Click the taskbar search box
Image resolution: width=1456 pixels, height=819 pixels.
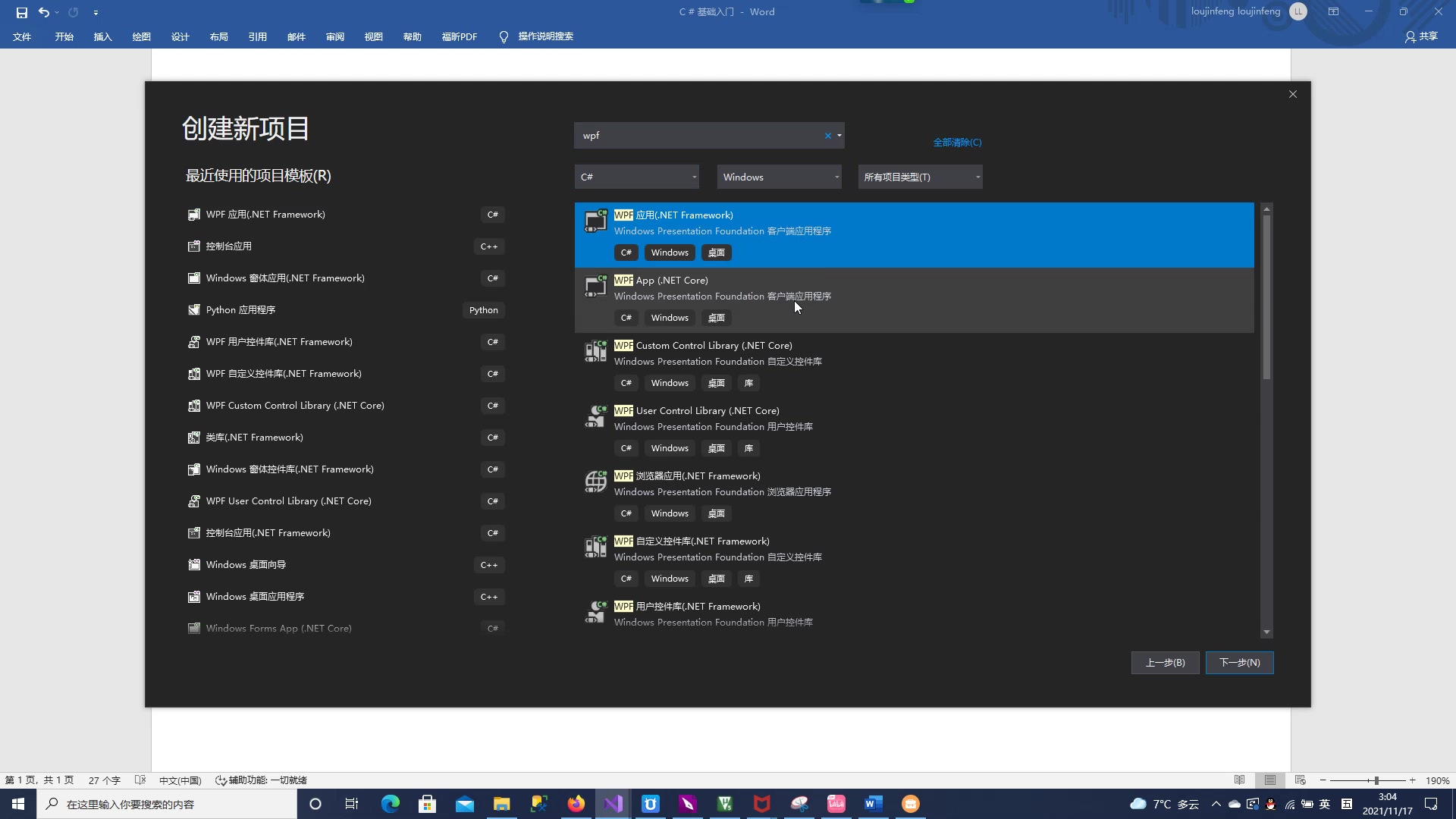[x=167, y=804]
